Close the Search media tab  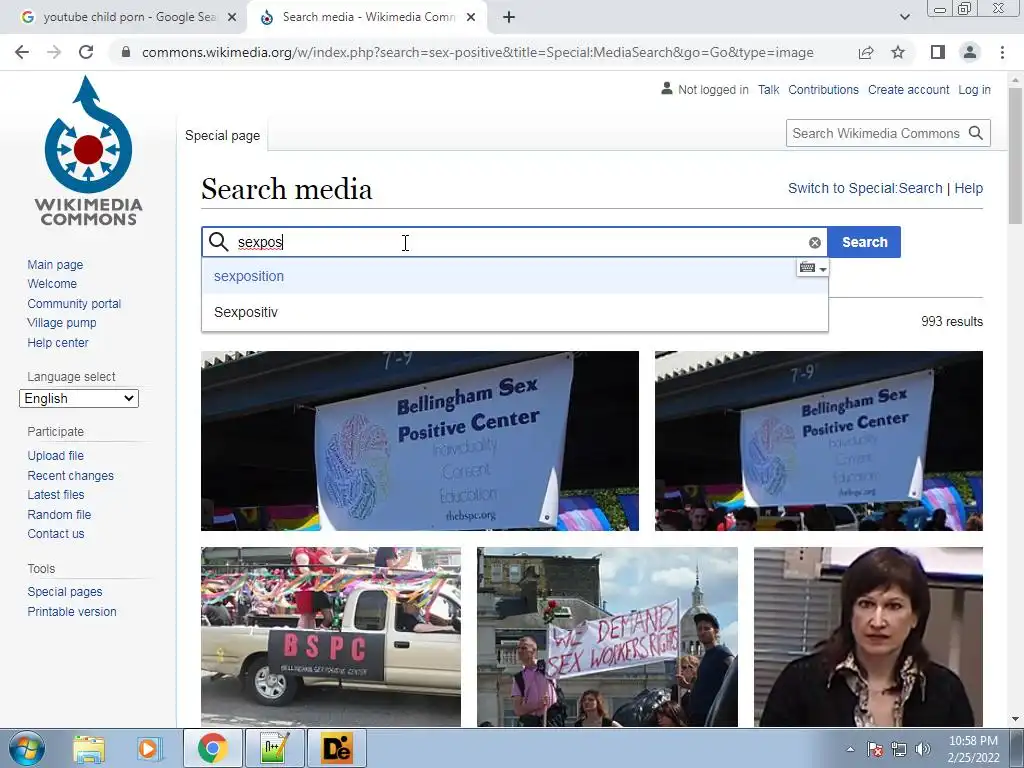pyautogui.click(x=471, y=17)
